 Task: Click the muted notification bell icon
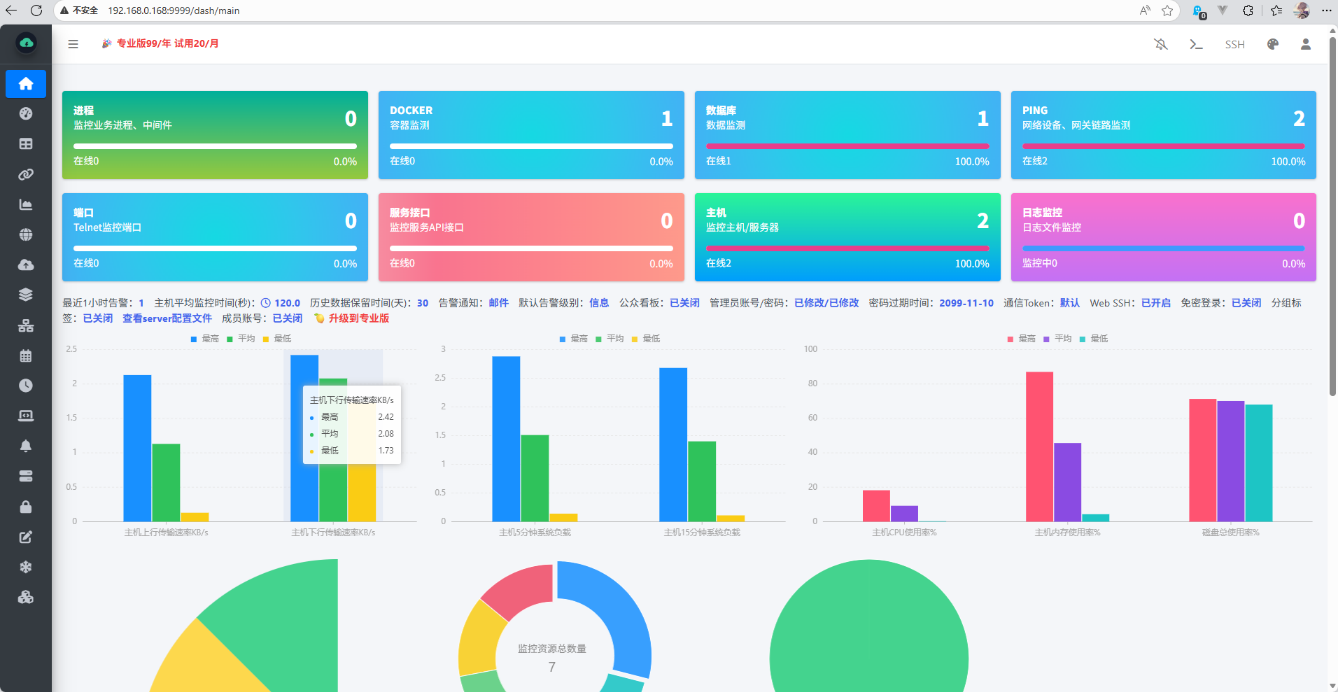tap(1161, 44)
